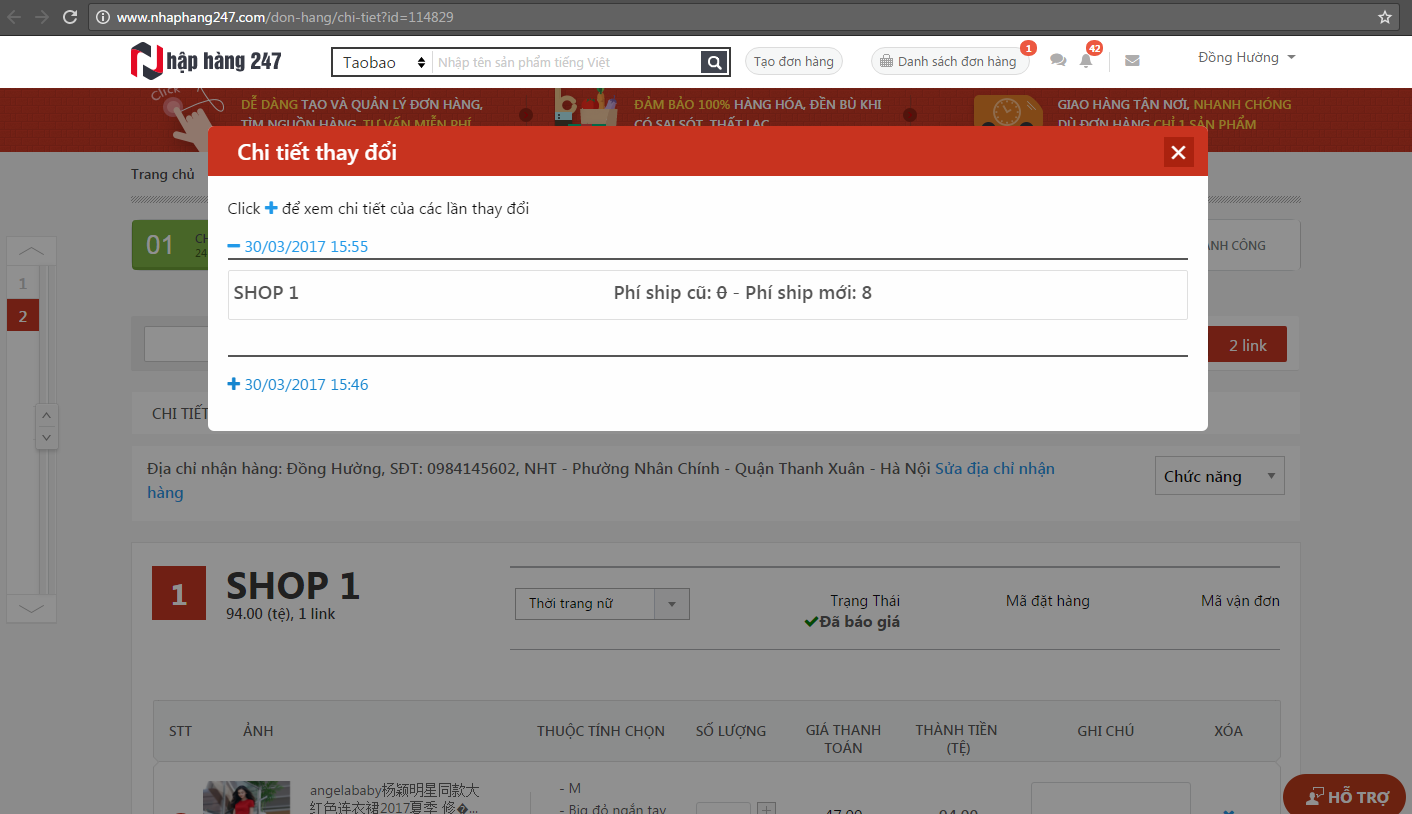Close the Chi tiết thay đổi dialog

pos(1178,152)
